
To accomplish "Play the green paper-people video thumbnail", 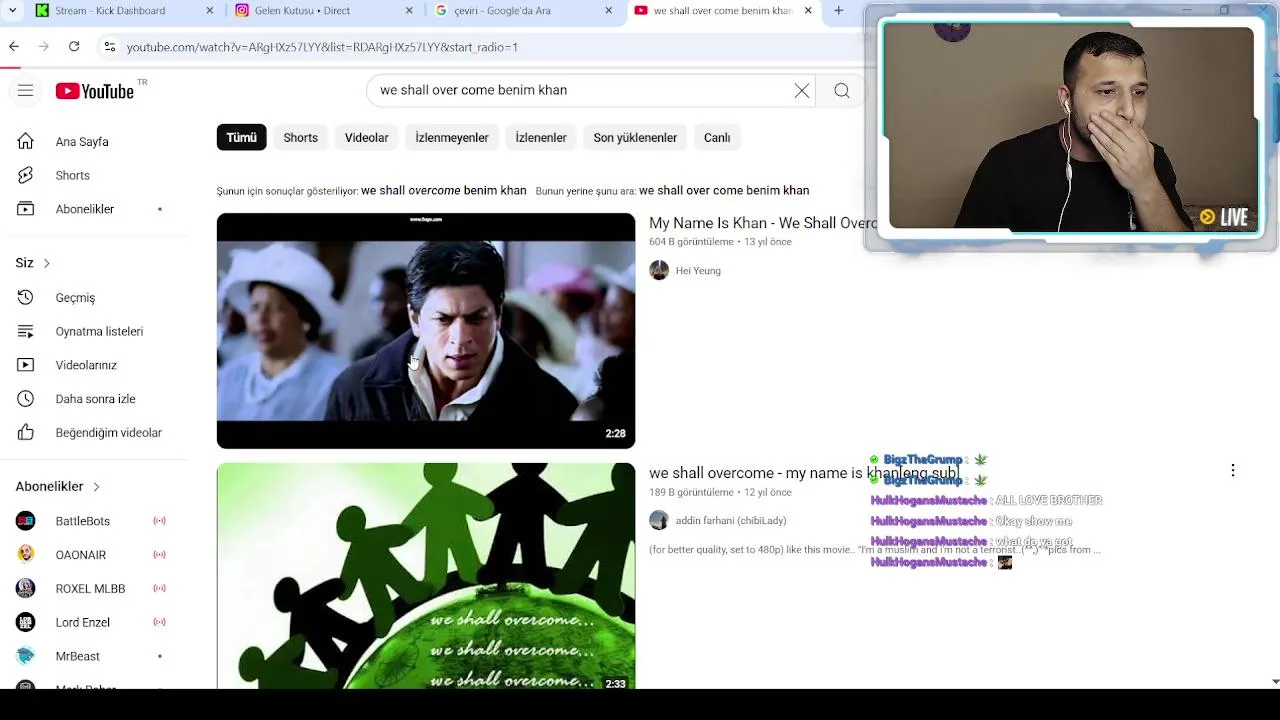I will point(426,576).
